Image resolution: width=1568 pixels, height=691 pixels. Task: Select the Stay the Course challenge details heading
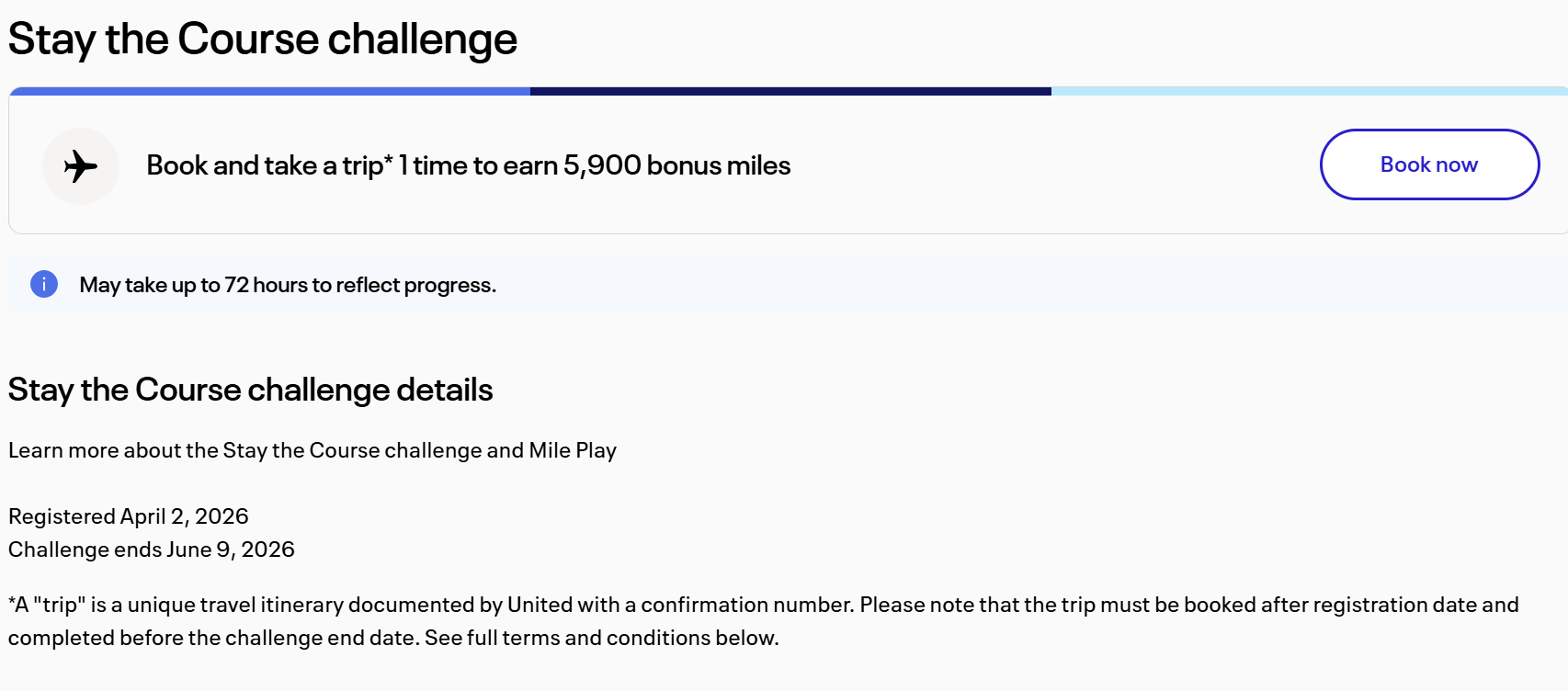pyautogui.click(x=251, y=390)
